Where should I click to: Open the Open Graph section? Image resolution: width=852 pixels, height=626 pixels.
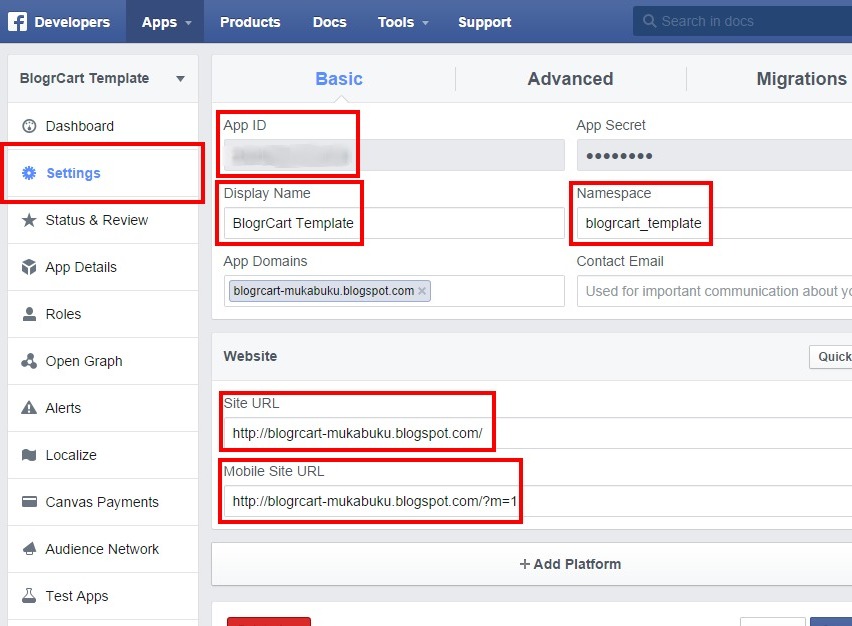click(x=103, y=361)
